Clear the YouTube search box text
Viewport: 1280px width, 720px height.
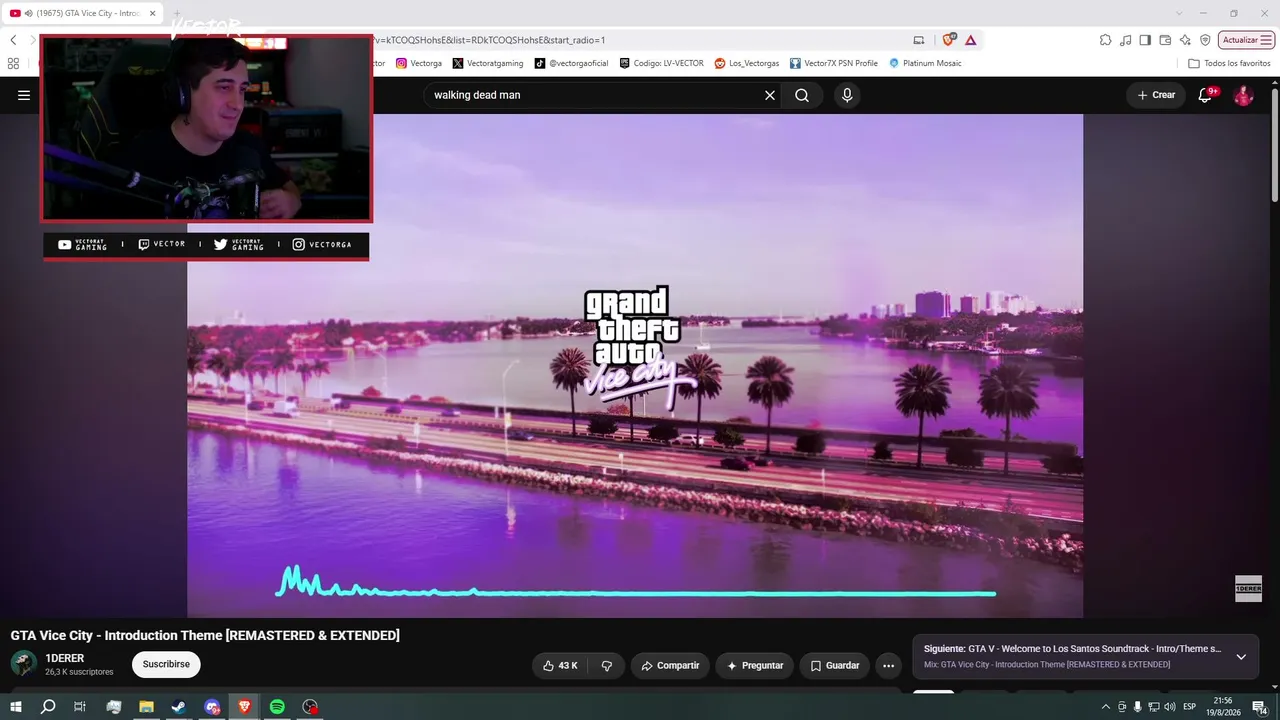click(x=770, y=95)
